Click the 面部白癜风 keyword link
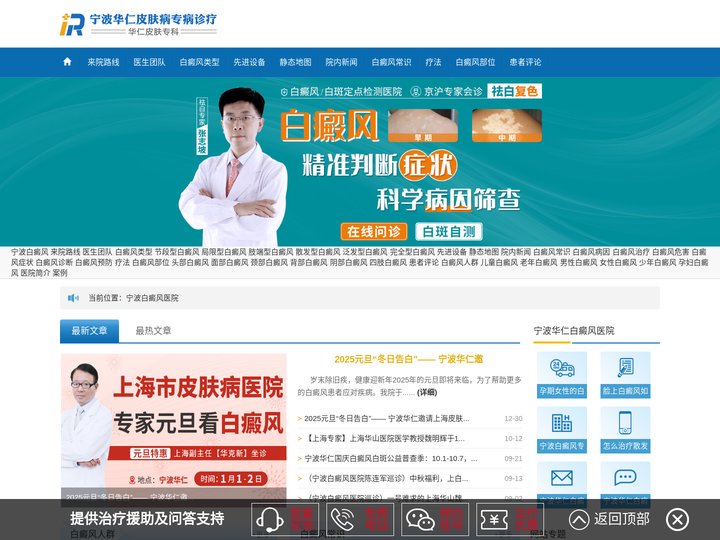Viewport: 720px width, 540px height. (230, 262)
